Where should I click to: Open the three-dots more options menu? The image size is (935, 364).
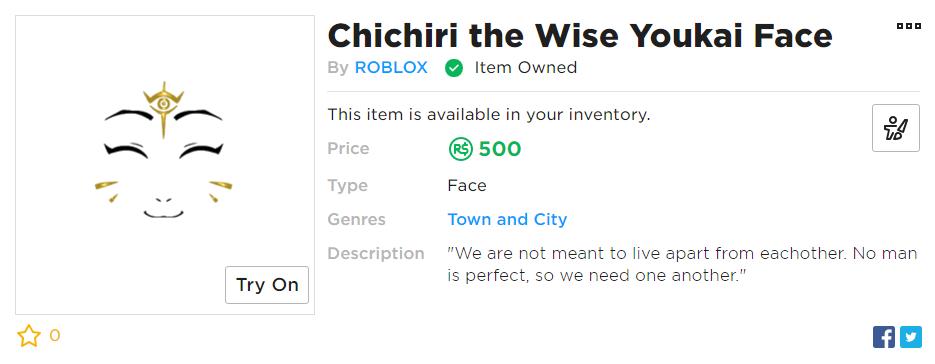coord(909,26)
